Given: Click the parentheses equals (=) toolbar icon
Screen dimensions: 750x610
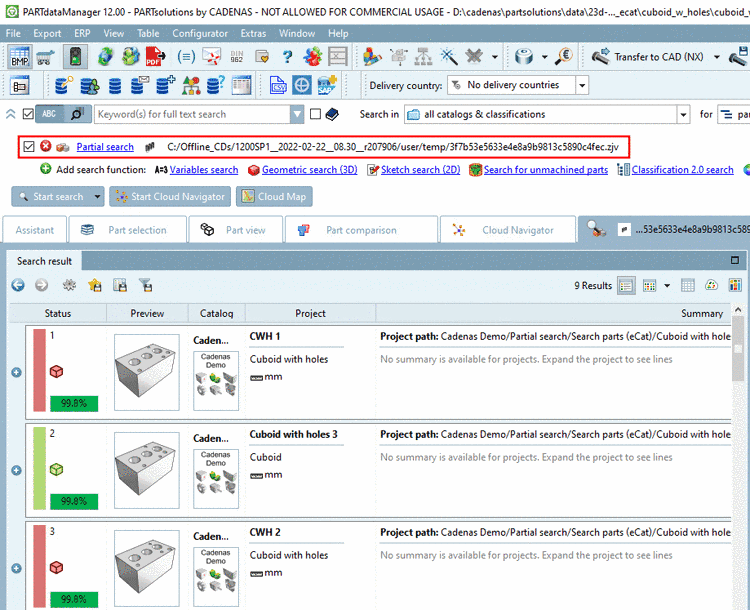Looking at the screenshot, I should tap(186, 57).
